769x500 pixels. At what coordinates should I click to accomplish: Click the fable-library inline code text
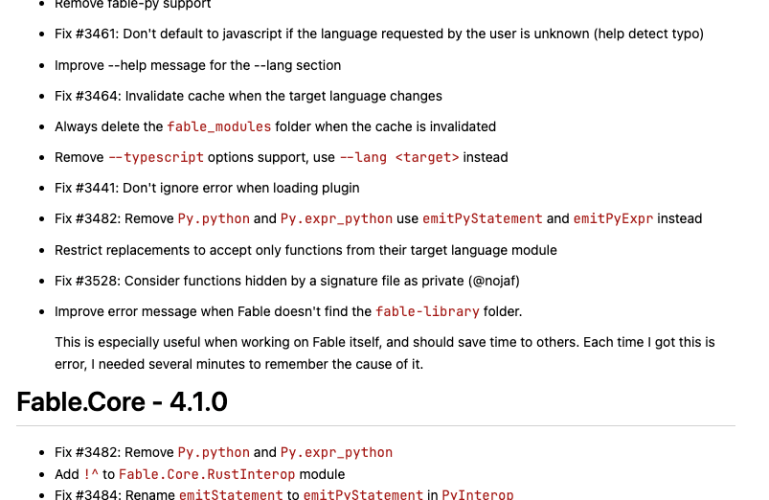coord(427,311)
